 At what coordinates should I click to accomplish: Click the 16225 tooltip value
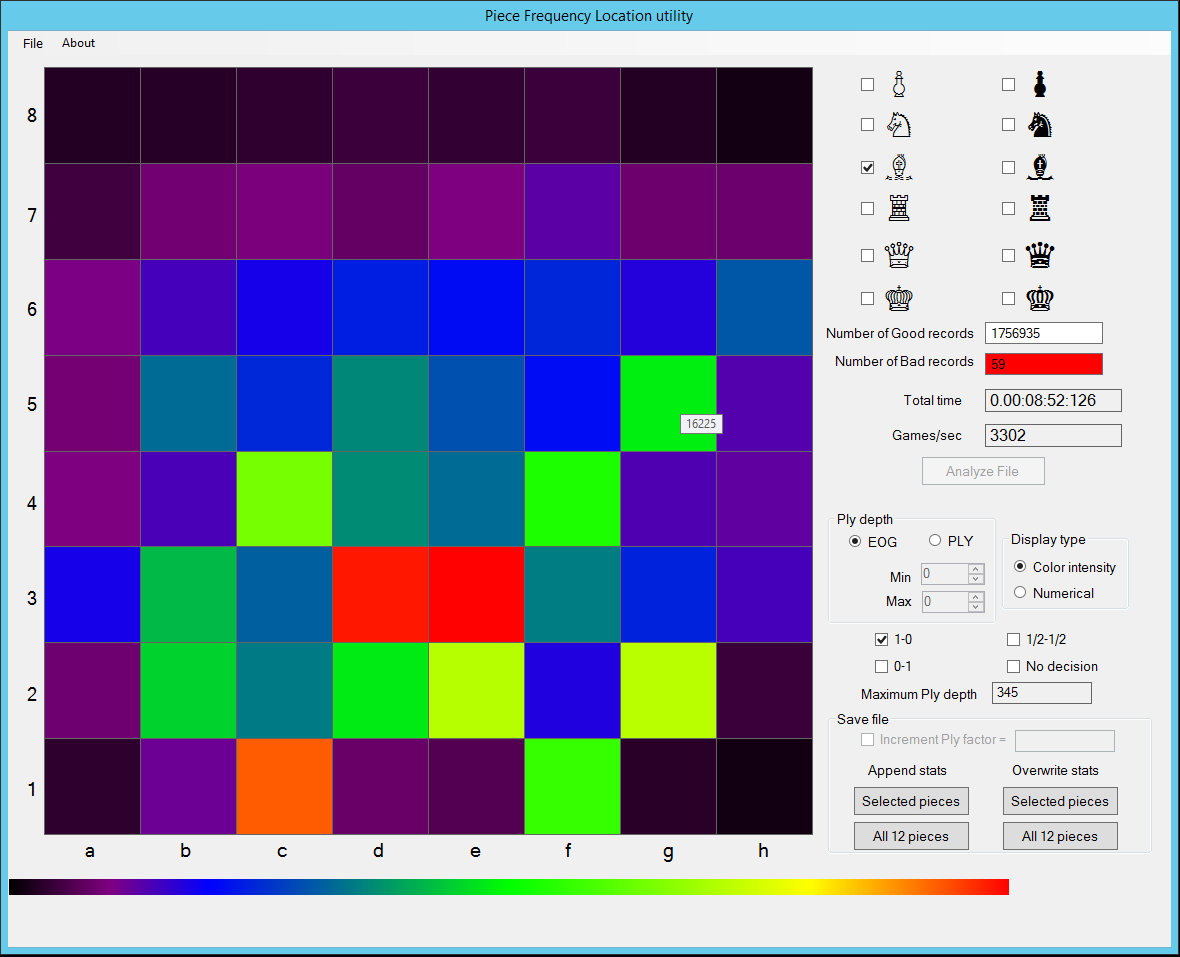[701, 424]
